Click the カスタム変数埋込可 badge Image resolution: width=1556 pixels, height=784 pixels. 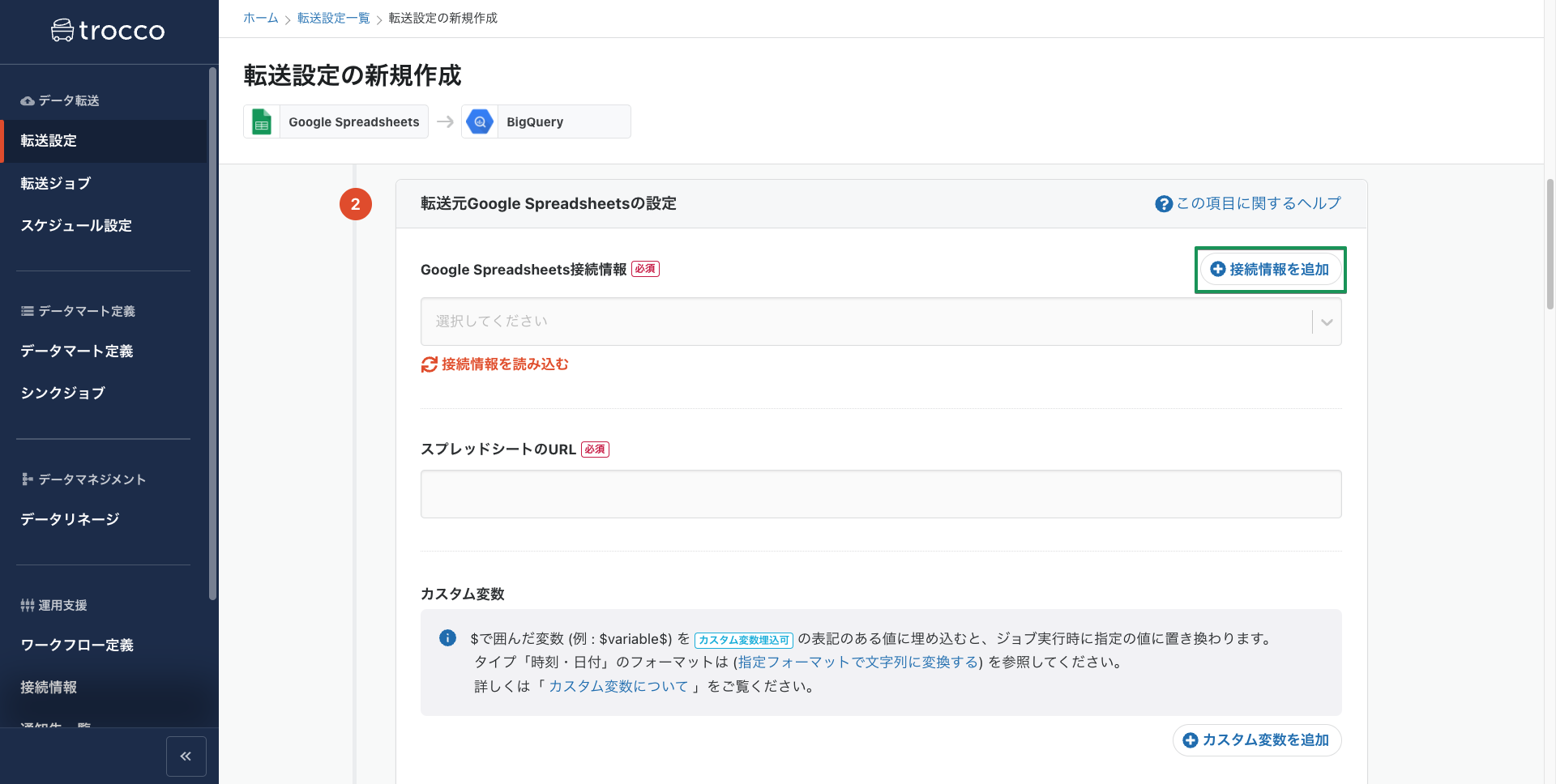pos(744,640)
